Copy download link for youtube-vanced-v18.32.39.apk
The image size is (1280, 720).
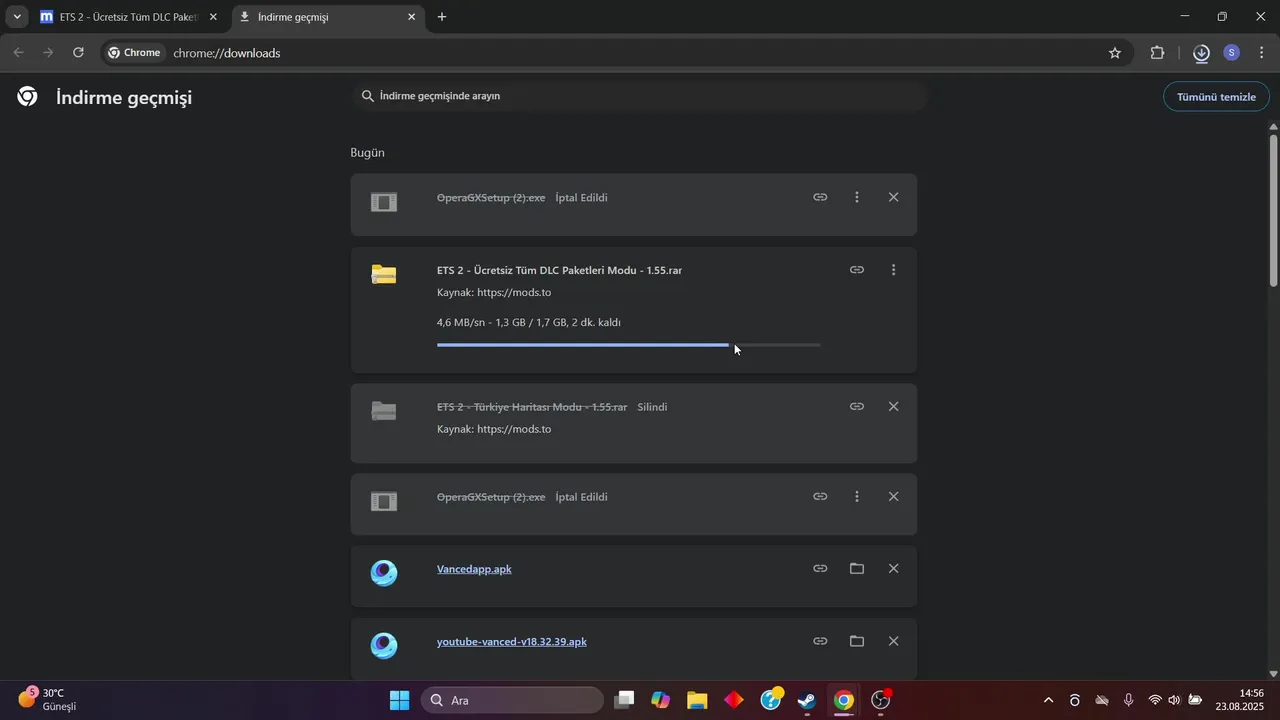[x=820, y=642]
